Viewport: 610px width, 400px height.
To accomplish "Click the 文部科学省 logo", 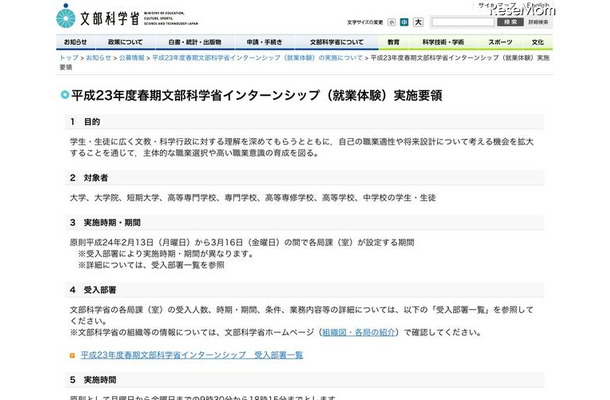I will [127, 17].
